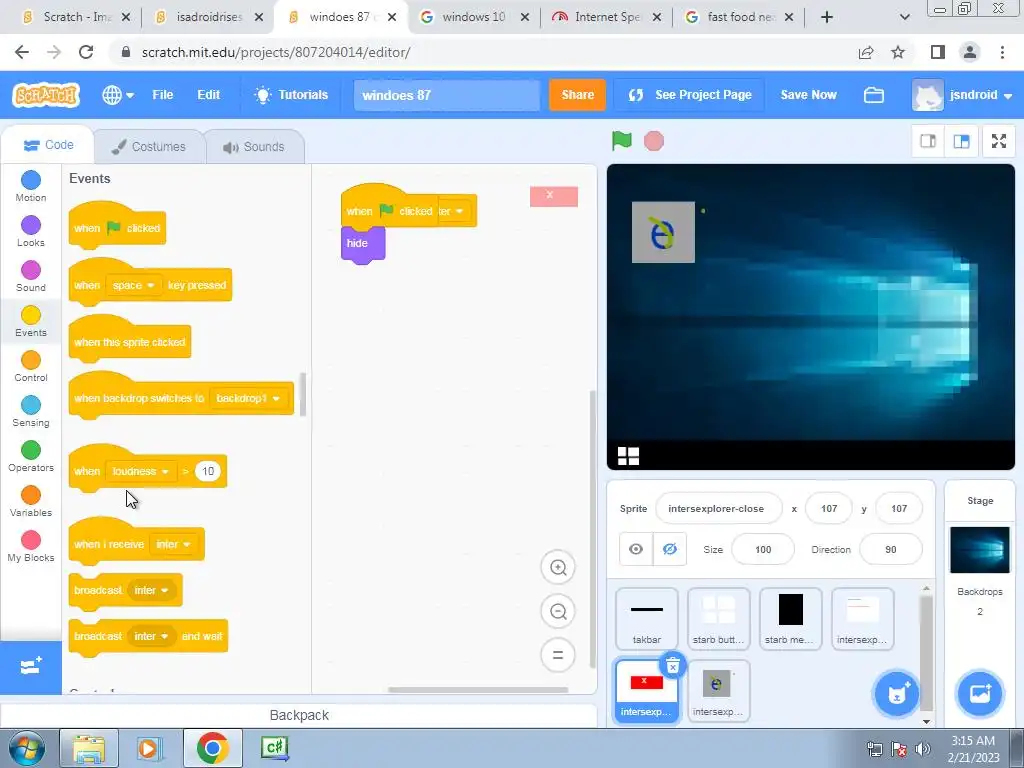Image resolution: width=1024 pixels, height=768 pixels.
Task: Hide the sprite using crossed eye icon
Action: pos(669,549)
